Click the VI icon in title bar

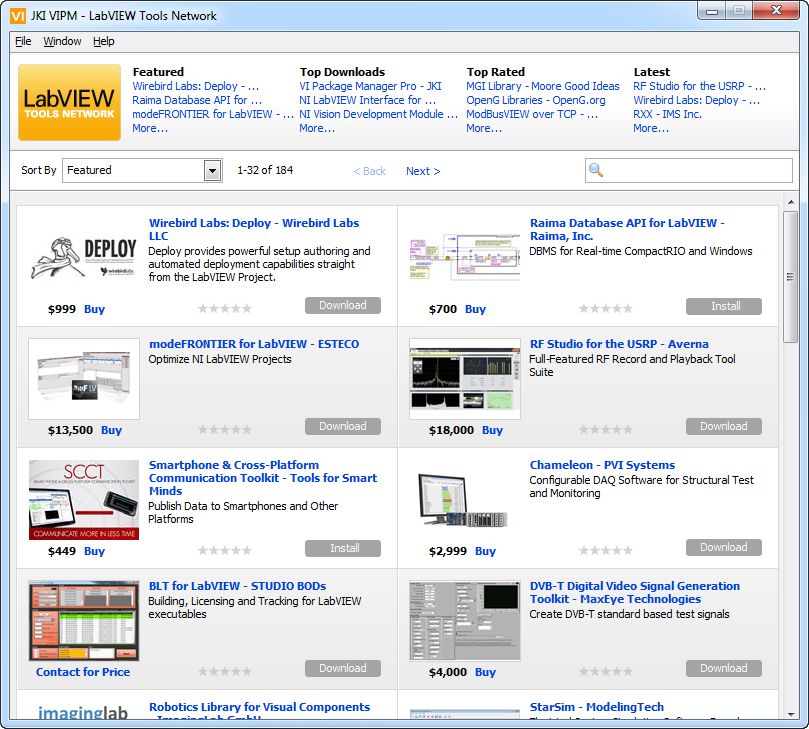[x=18, y=15]
